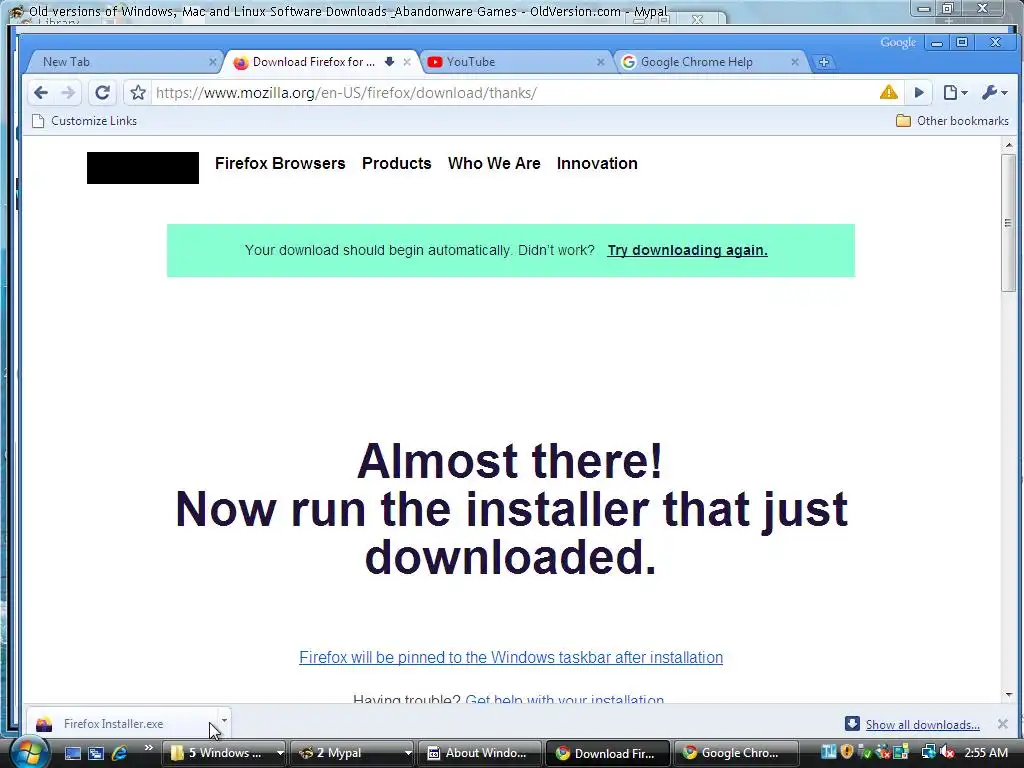The width and height of the screenshot is (1024, 768).
Task: Select the Download Firefox tab
Action: click(x=313, y=62)
